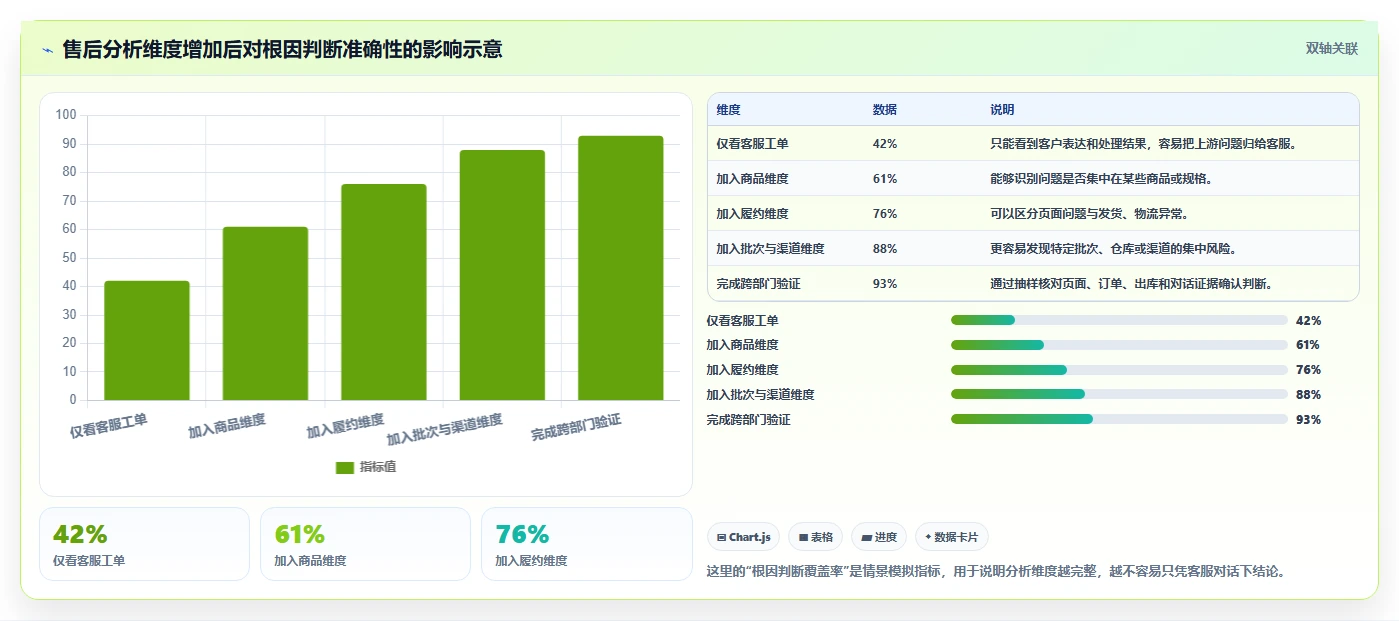
Task: Click the description about 上游问题归给客服
Action: [1143, 144]
